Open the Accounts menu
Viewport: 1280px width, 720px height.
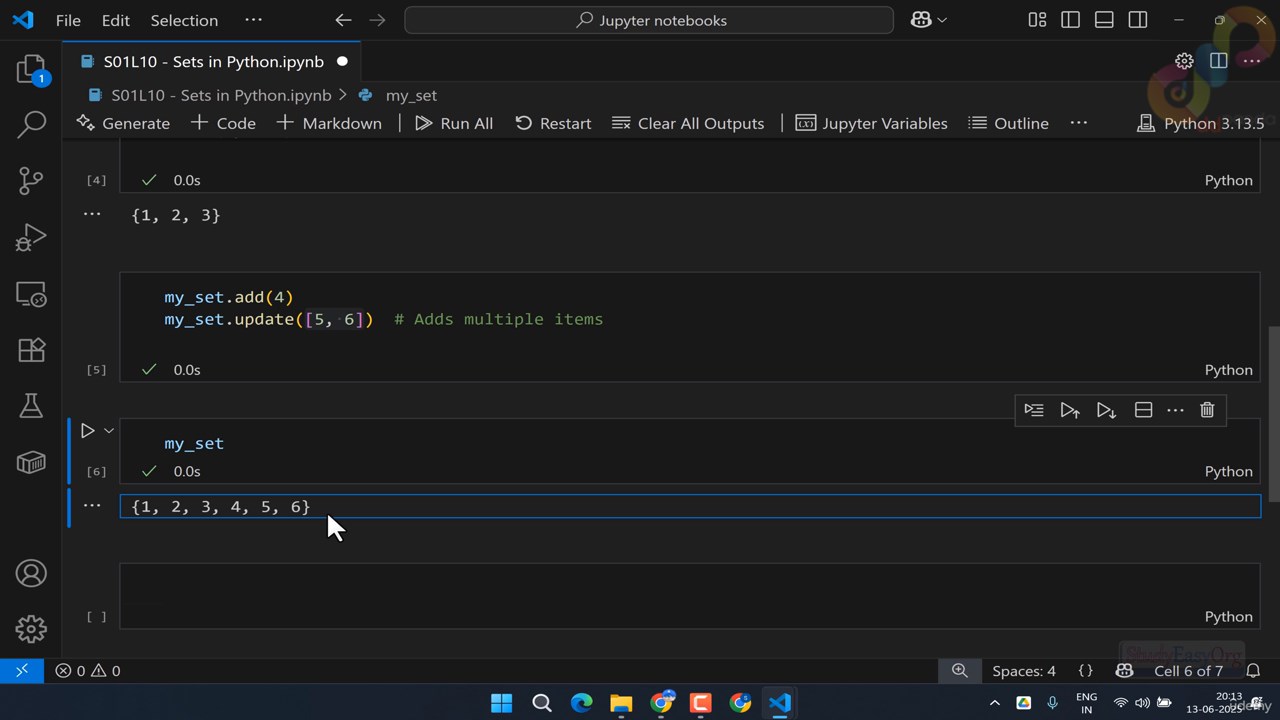click(31, 573)
